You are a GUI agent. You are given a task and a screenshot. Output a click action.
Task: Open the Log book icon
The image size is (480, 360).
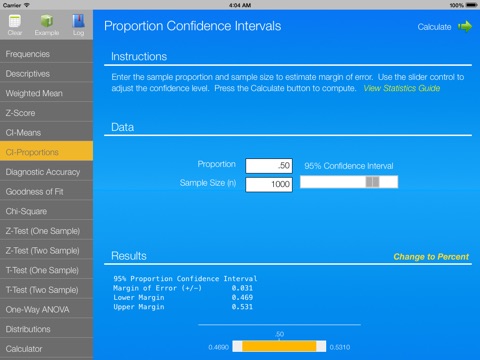pos(78,21)
